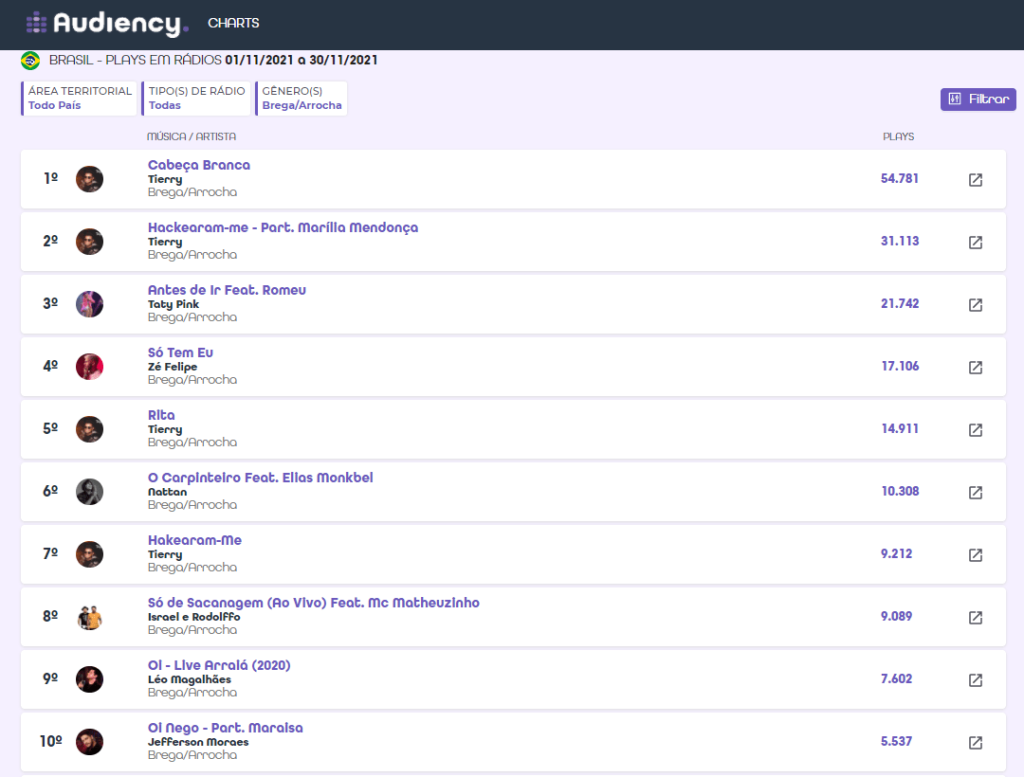Open external link for O Carpinteiro
Image resolution: width=1024 pixels, height=777 pixels.
pyautogui.click(x=975, y=492)
